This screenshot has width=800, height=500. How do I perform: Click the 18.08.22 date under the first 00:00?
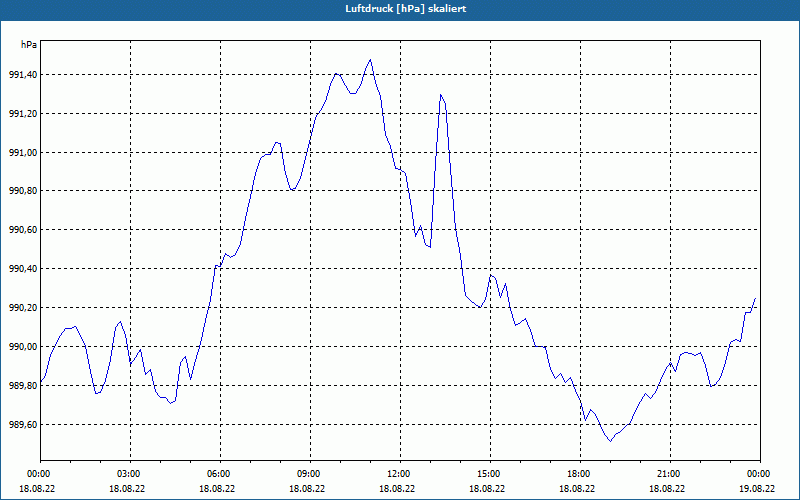click(x=37, y=488)
